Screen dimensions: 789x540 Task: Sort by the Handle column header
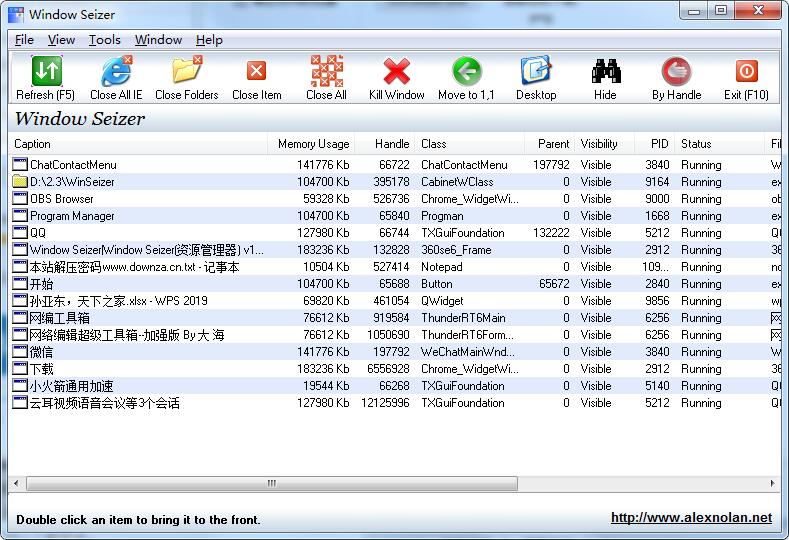(x=385, y=144)
